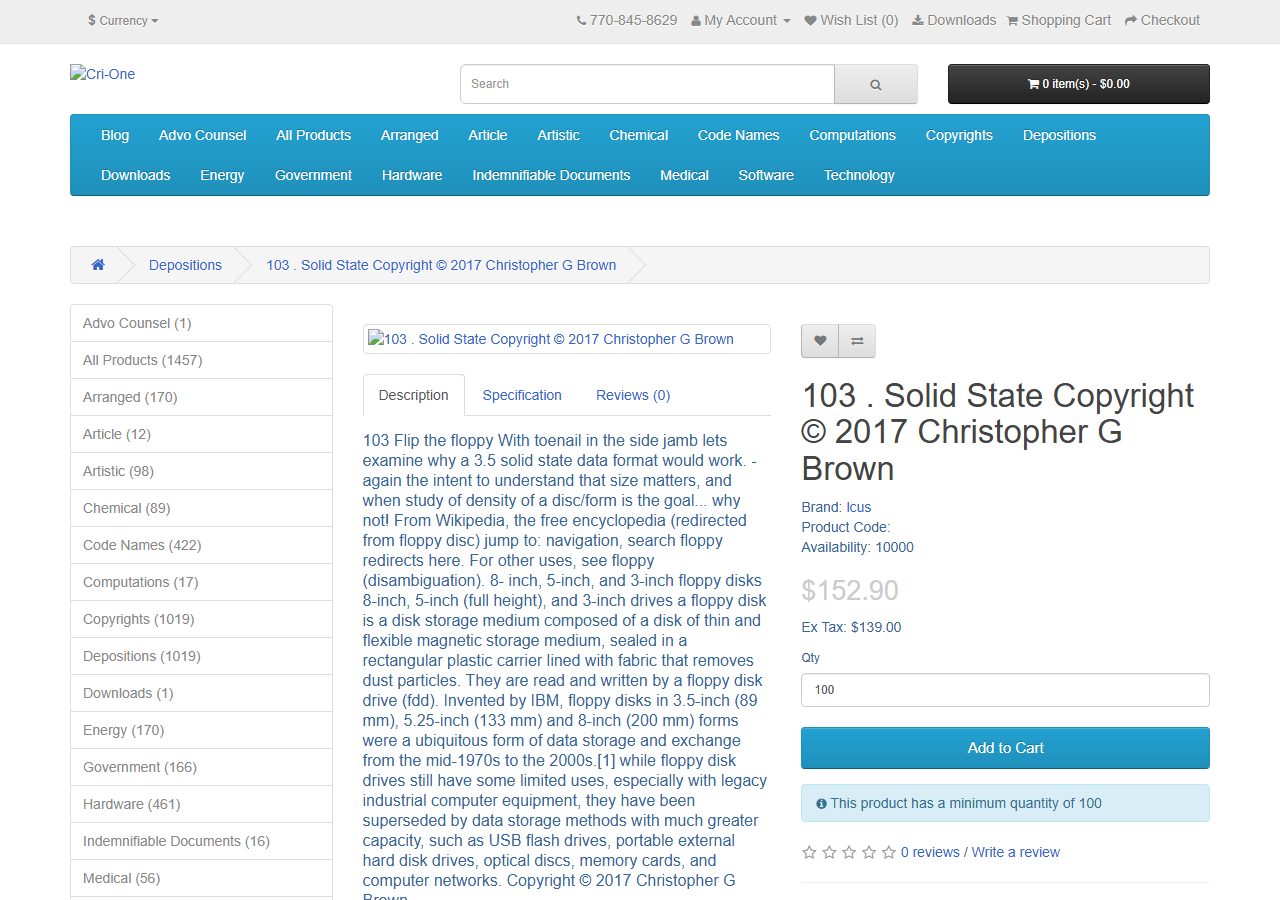The width and height of the screenshot is (1280, 900).
Task: Open Downloads link in top bar
Action: [954, 20]
